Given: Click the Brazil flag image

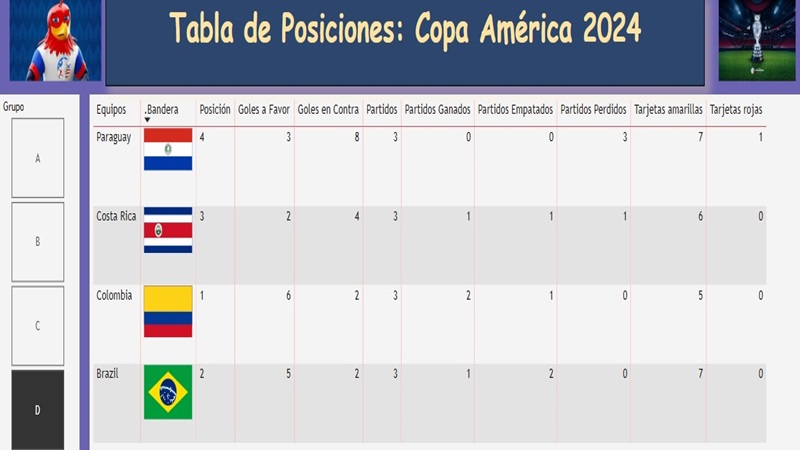Looking at the screenshot, I should coord(168,392).
